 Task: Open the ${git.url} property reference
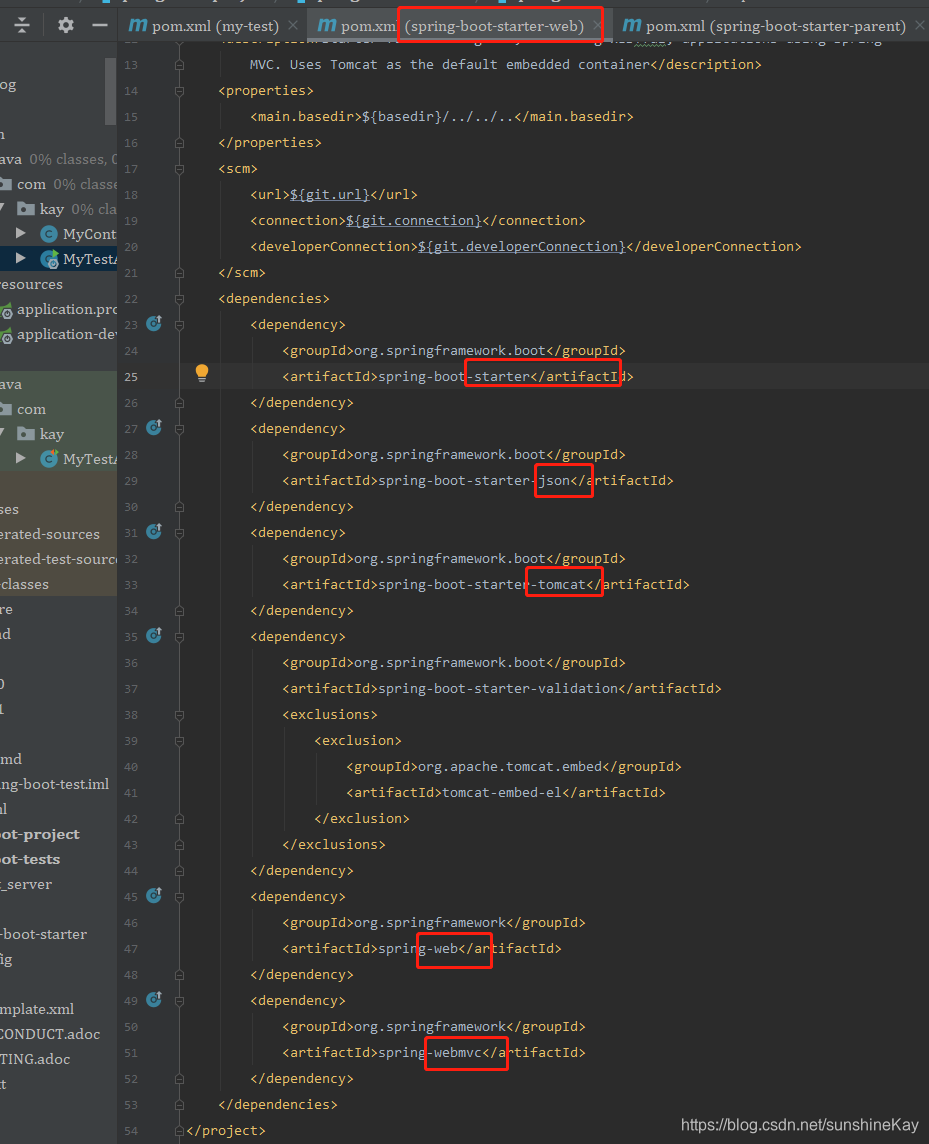click(x=330, y=195)
